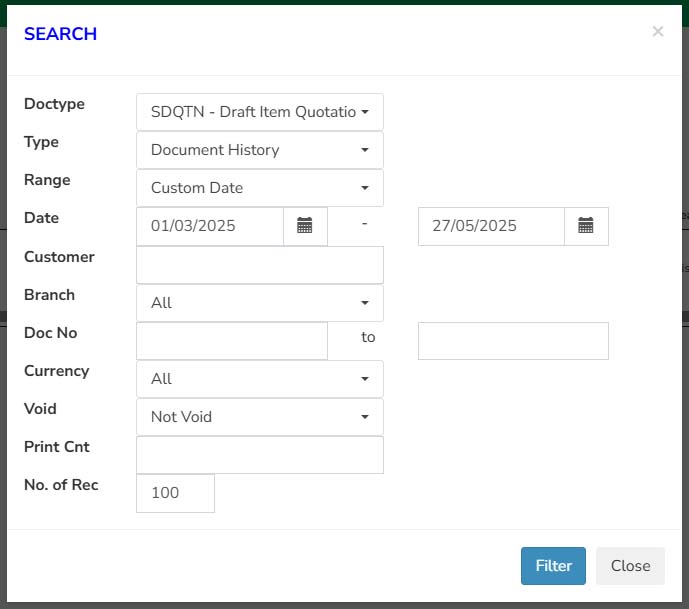Click the start date field 01/03/2025

point(210,226)
